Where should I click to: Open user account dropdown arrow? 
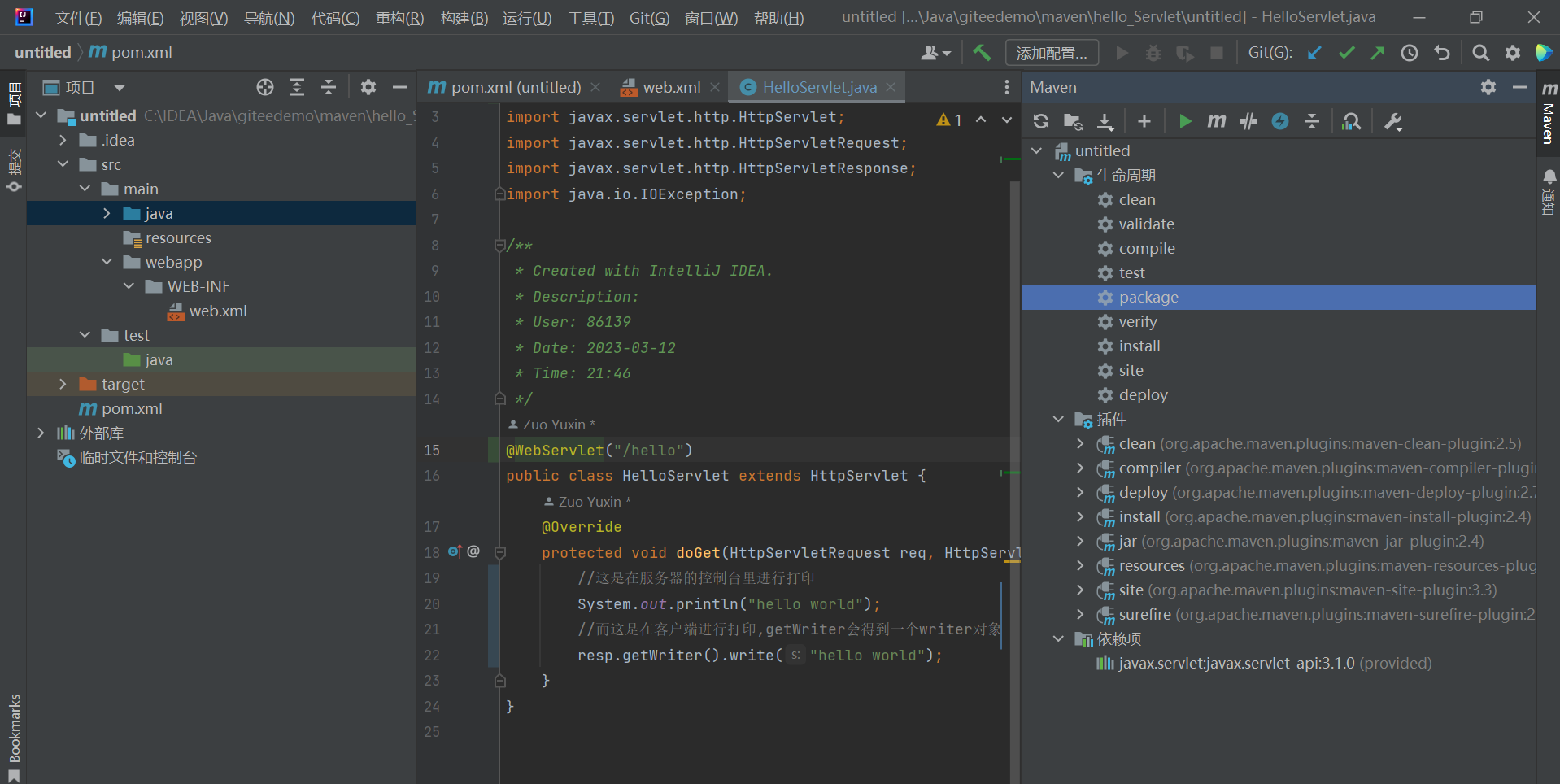click(946, 54)
